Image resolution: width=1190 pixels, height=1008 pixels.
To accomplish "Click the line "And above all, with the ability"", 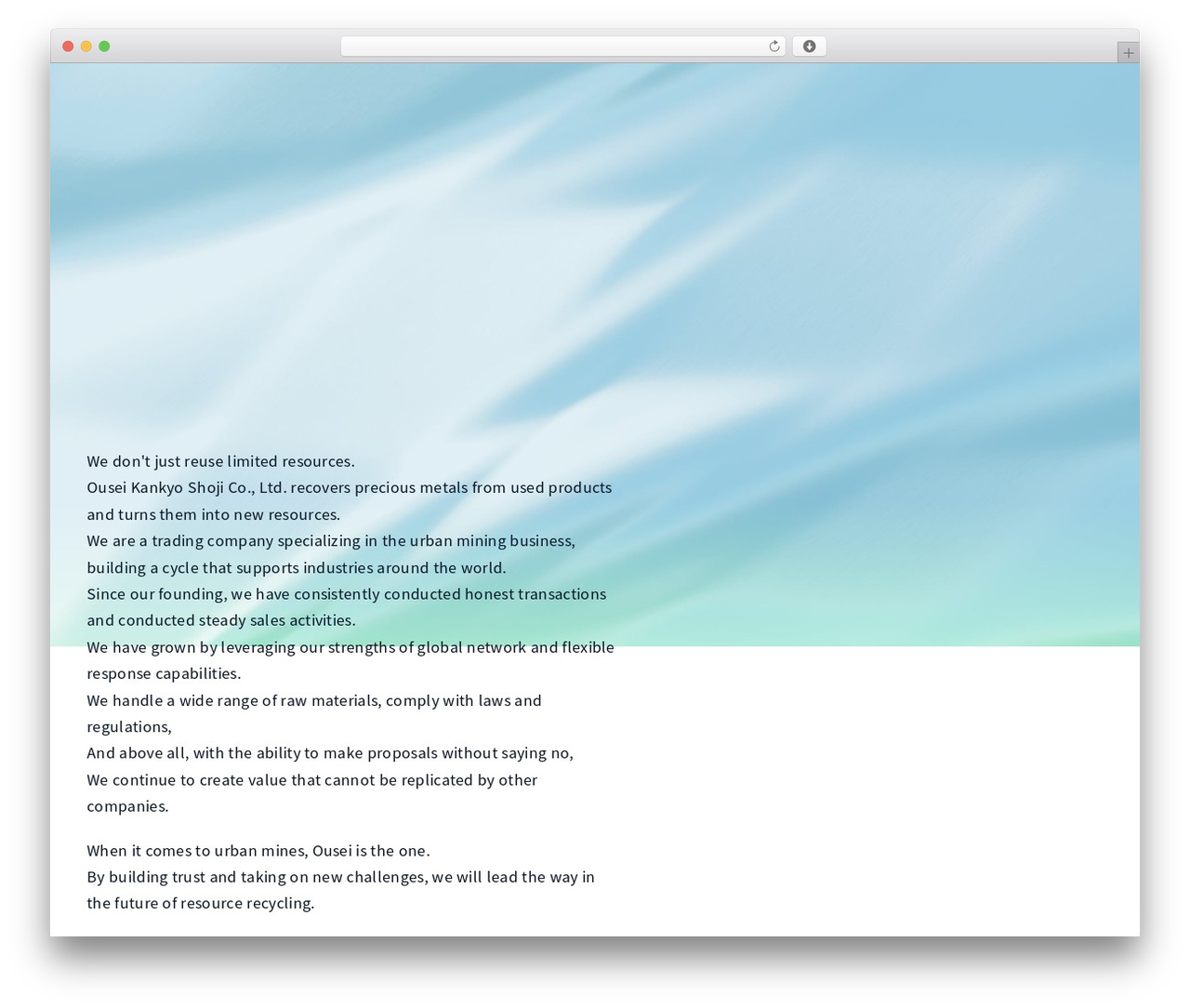I will click(x=330, y=753).
